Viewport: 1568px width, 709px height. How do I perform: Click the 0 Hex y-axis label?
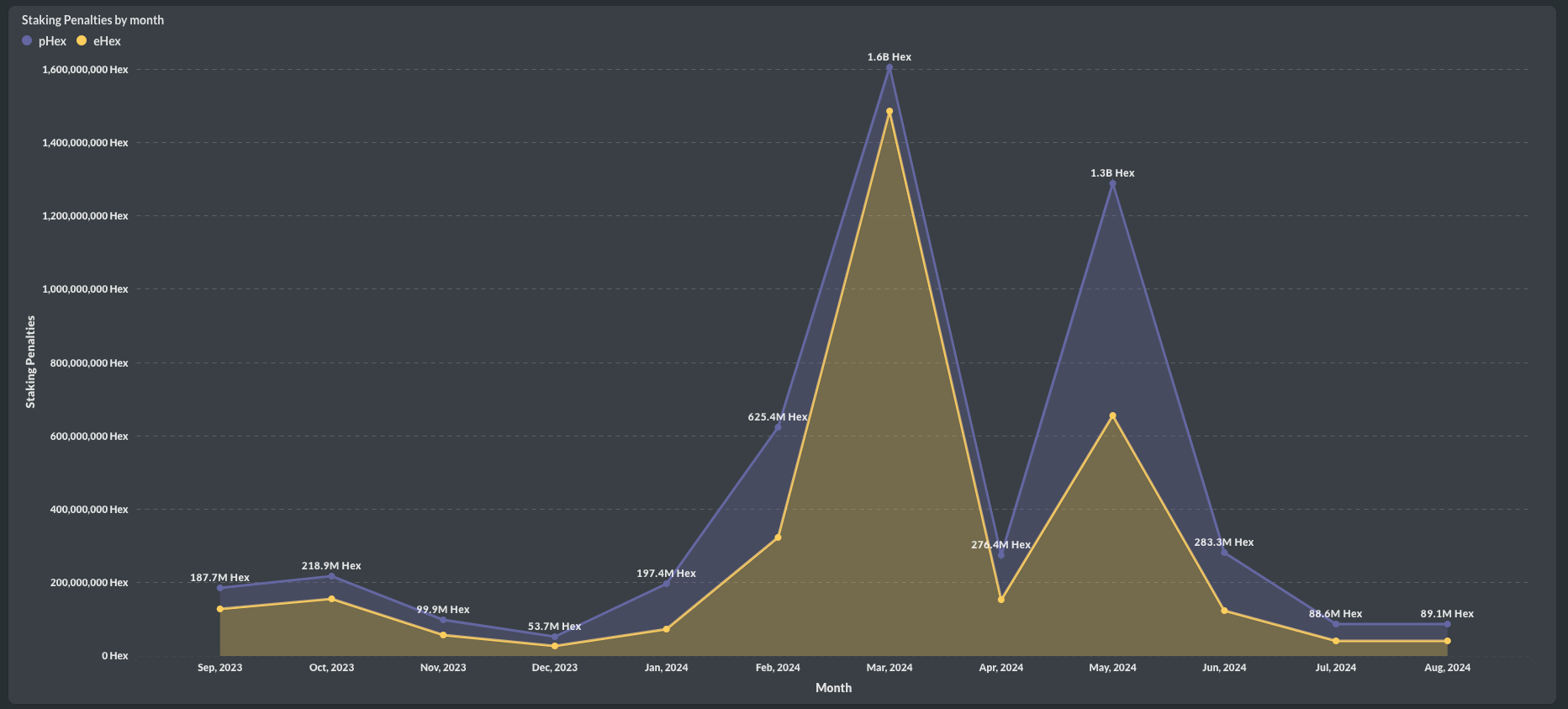115,656
